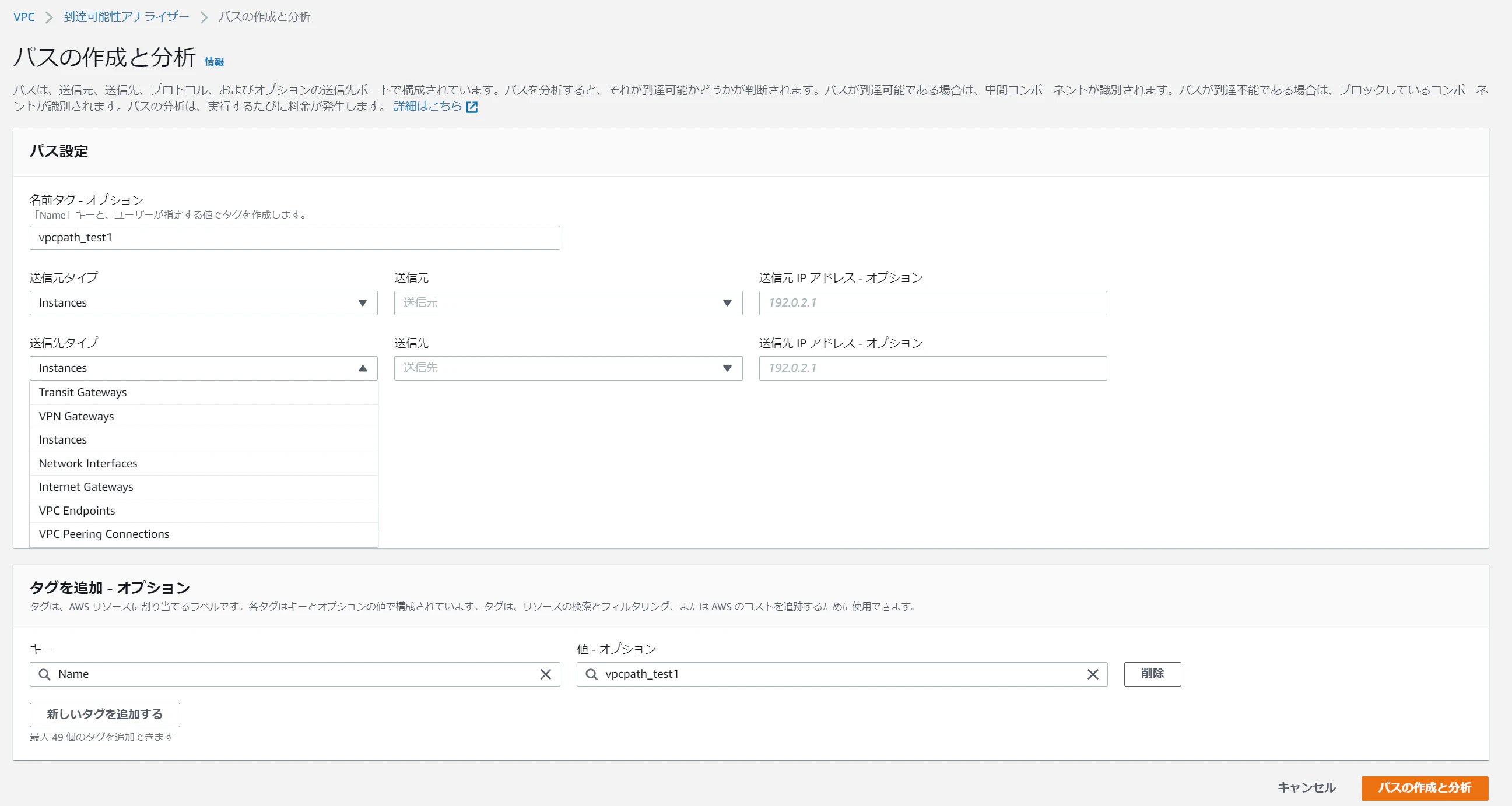Select VPC Peering Connections entry
The width and height of the screenshot is (1512, 806).
coord(104,534)
